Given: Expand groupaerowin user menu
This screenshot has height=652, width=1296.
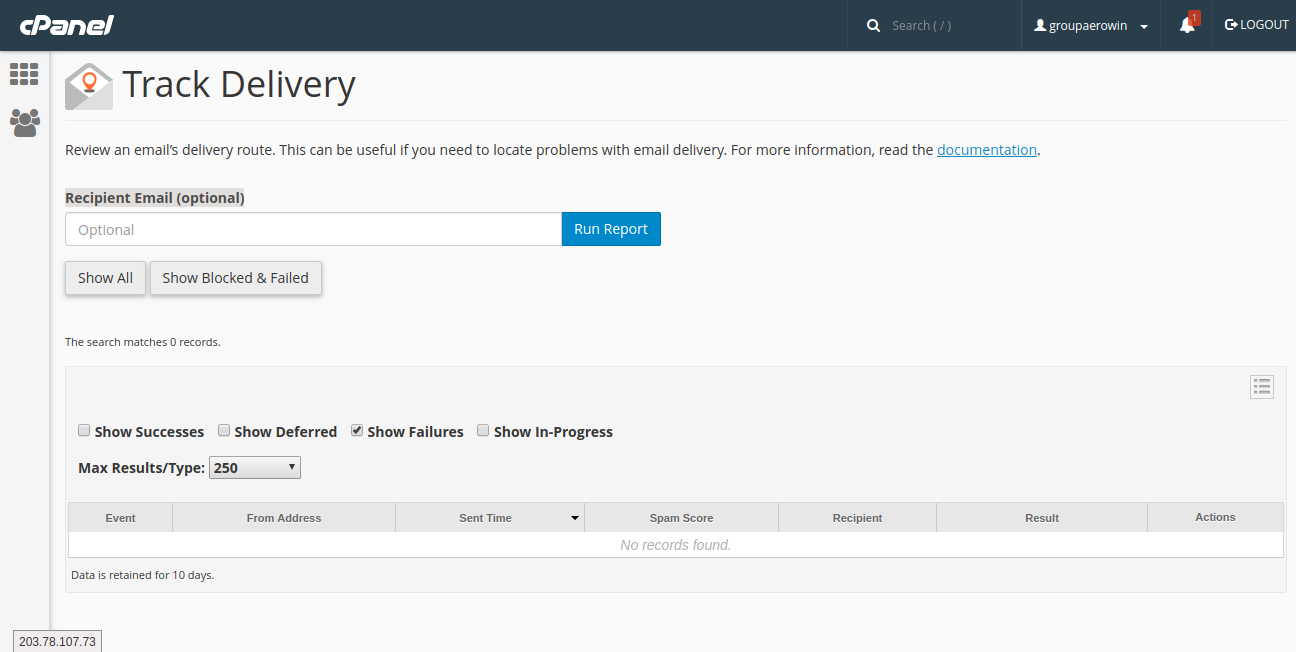Looking at the screenshot, I should click(x=1091, y=26).
